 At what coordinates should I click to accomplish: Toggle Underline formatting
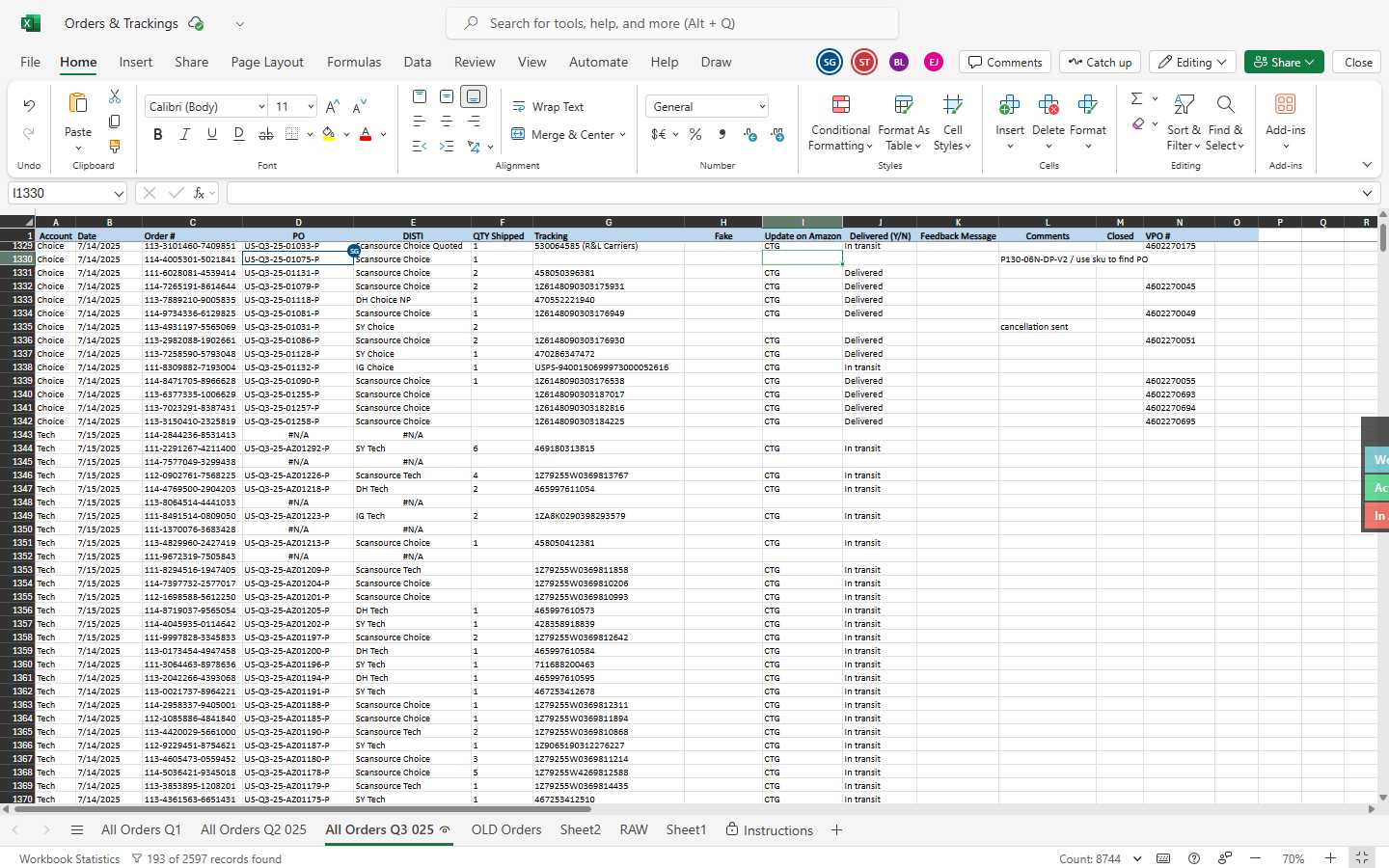pyautogui.click(x=211, y=134)
